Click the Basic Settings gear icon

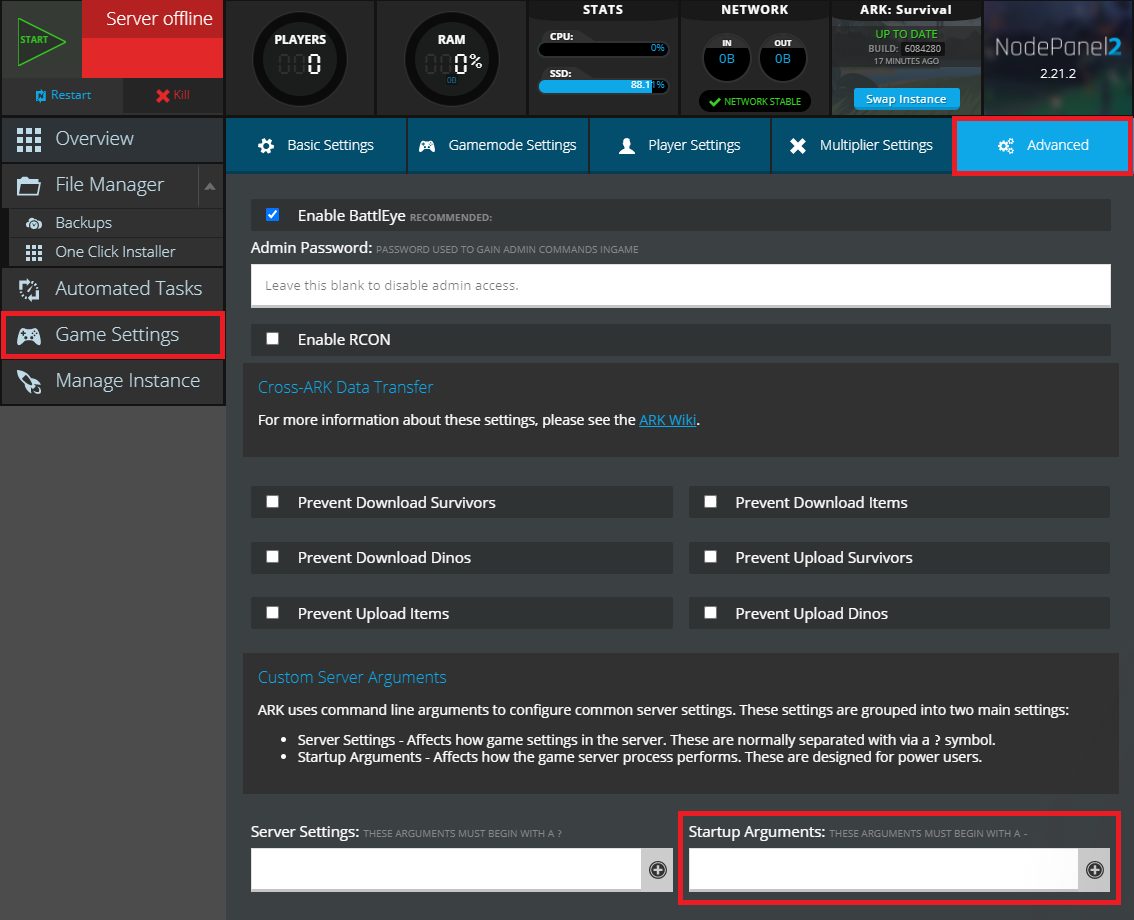266,146
